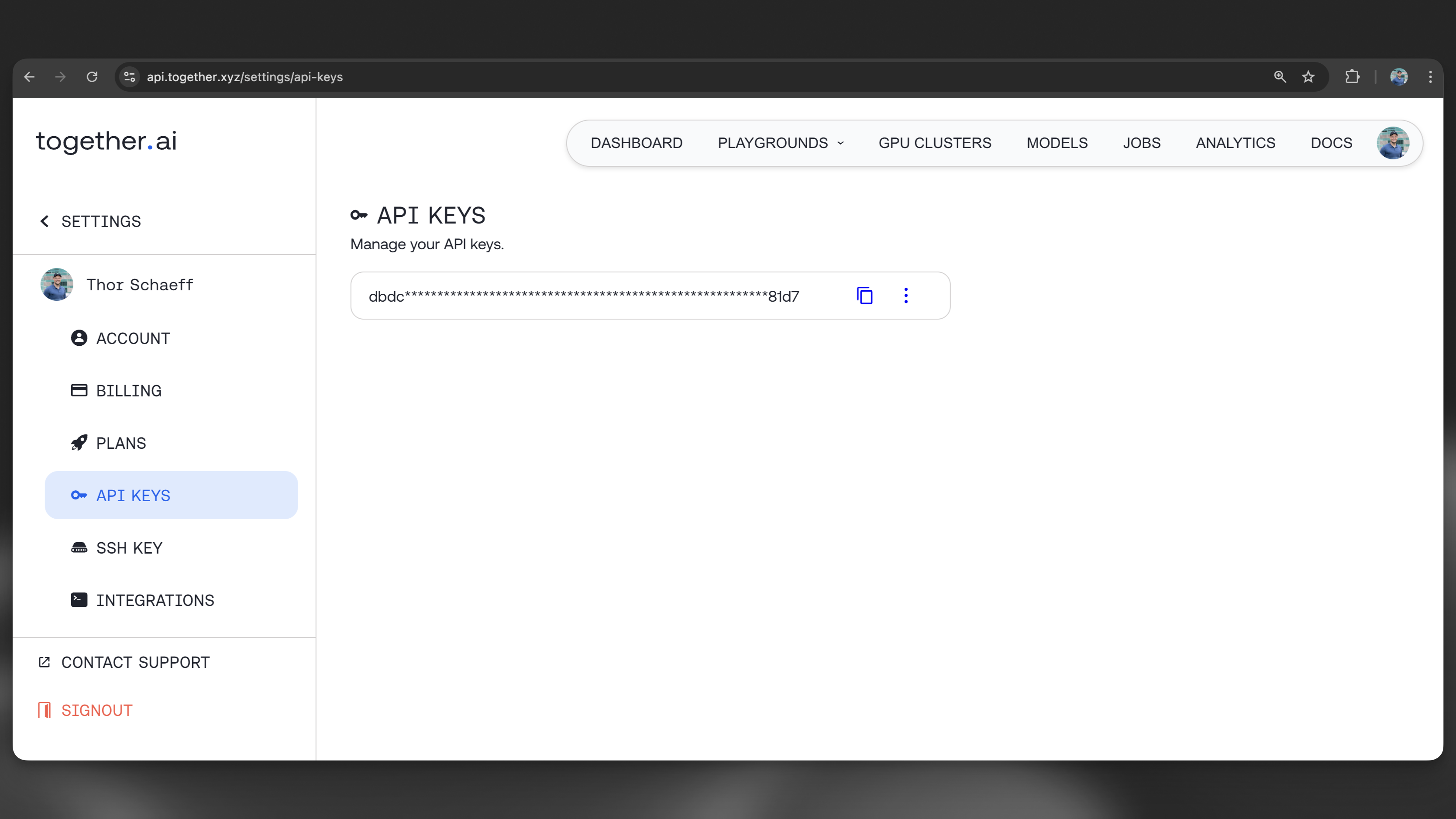This screenshot has width=1456, height=819.
Task: Copy the API key to clipboard
Action: tap(865, 296)
